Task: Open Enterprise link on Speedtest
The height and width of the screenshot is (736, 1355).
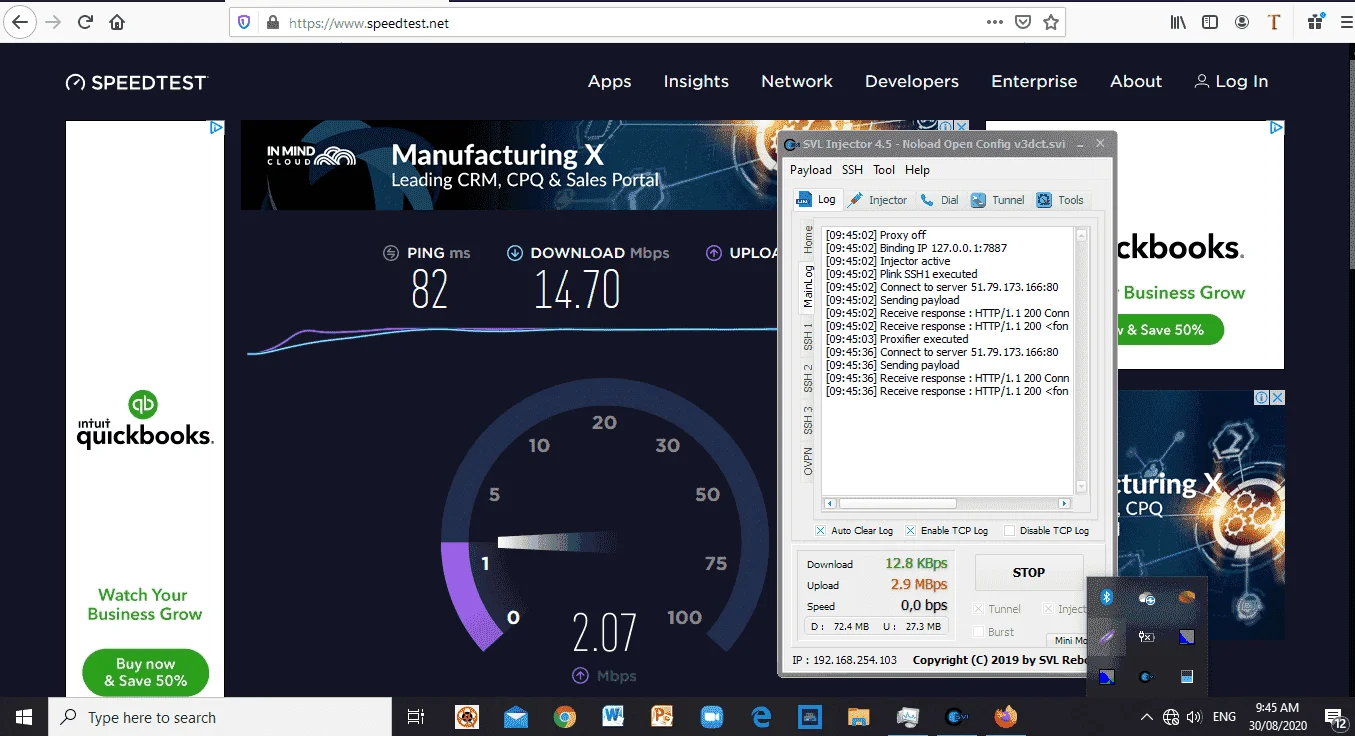Action: coord(1034,82)
